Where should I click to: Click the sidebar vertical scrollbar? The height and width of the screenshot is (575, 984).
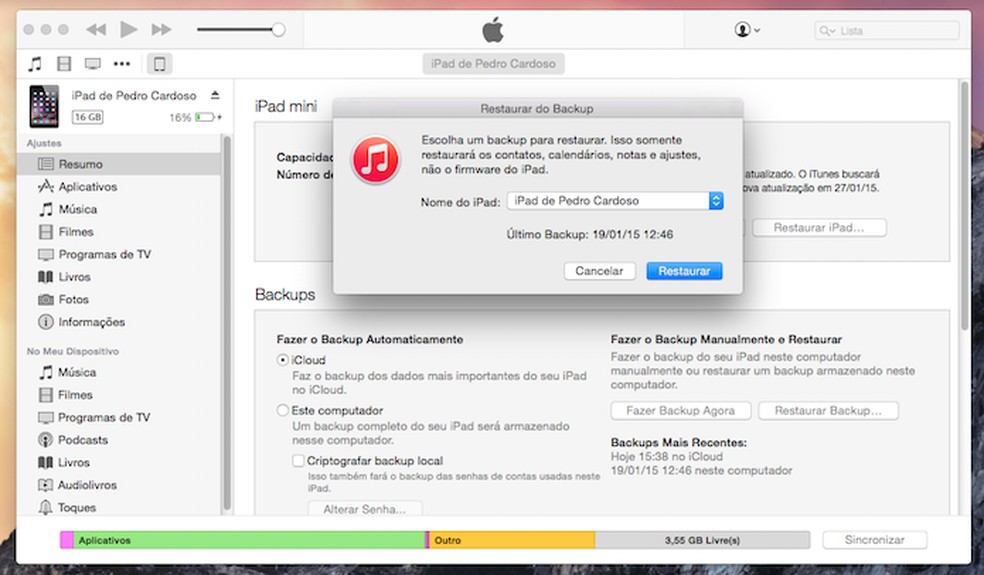click(227, 323)
